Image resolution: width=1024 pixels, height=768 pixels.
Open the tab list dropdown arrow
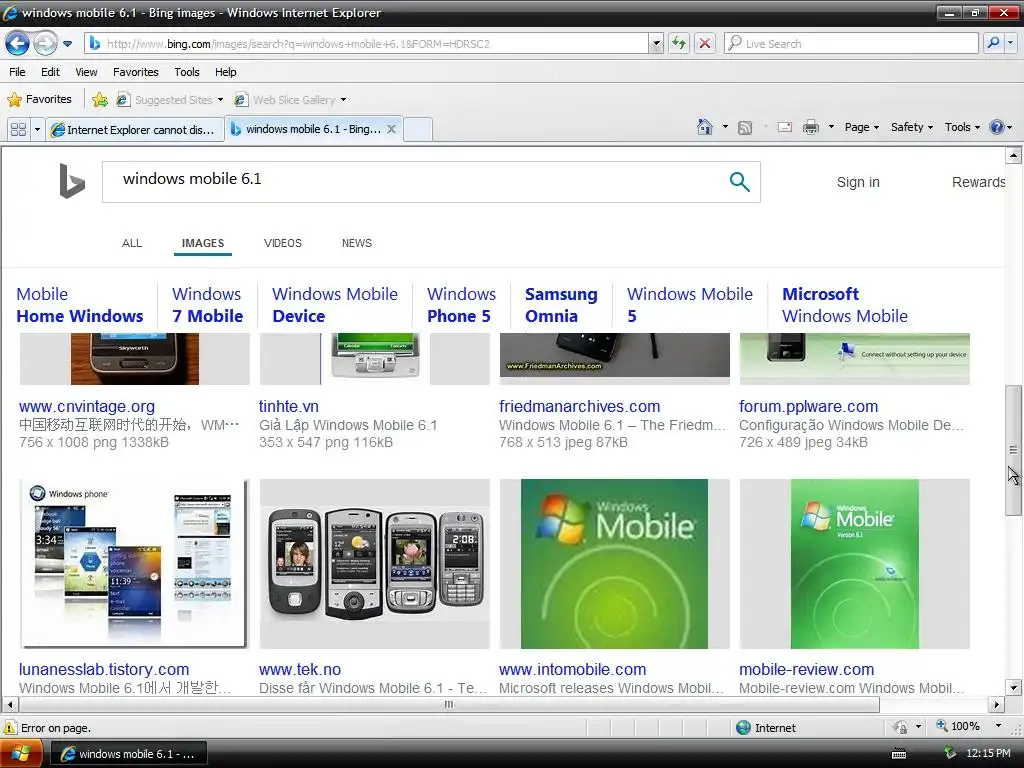pos(37,129)
